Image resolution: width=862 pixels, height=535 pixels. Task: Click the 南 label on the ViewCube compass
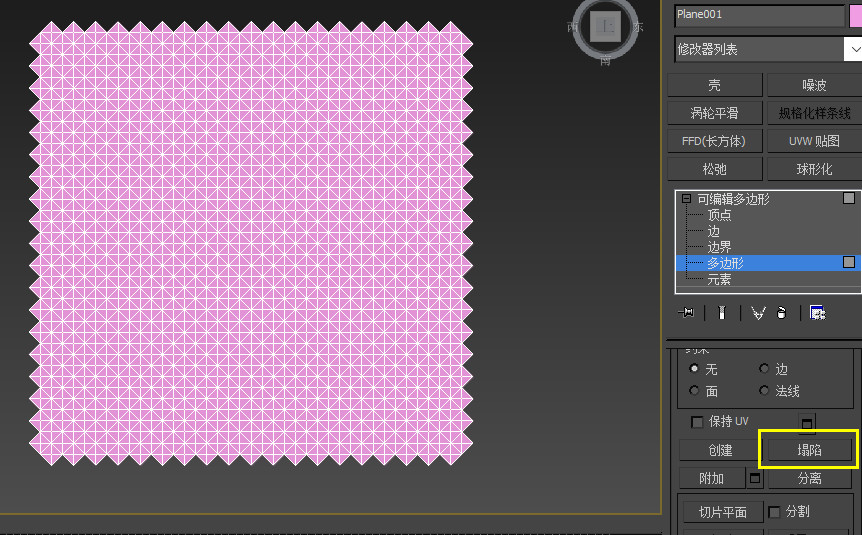tap(605, 60)
